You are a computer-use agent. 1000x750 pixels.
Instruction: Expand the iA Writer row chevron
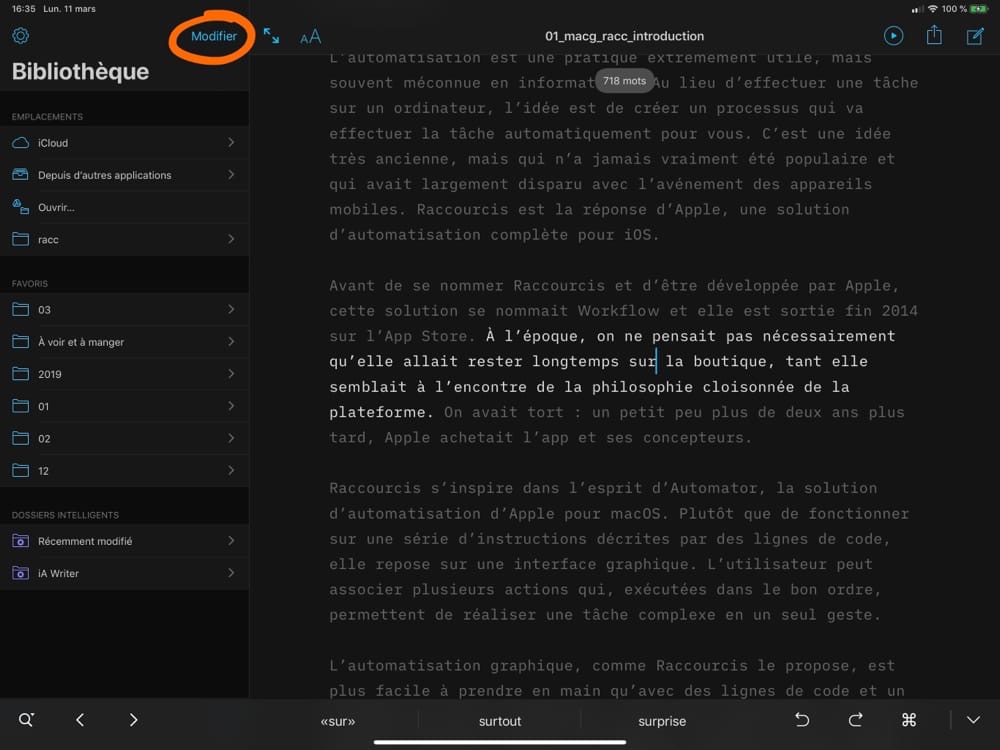[x=231, y=573]
